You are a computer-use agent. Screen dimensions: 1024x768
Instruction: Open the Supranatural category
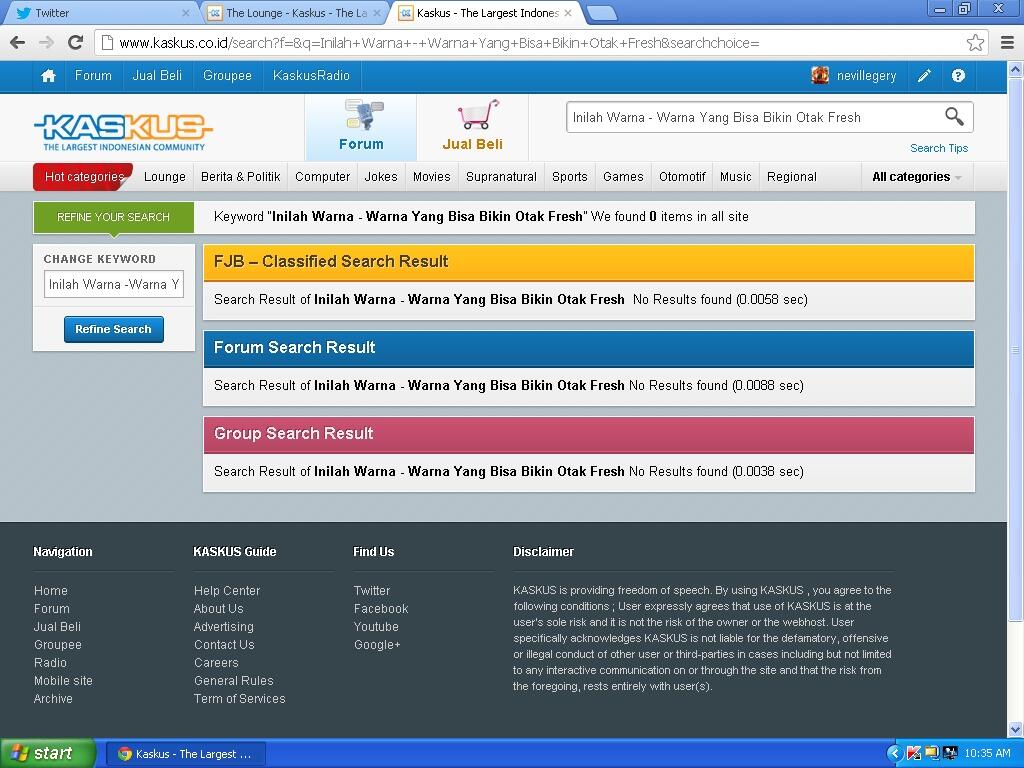(x=502, y=177)
